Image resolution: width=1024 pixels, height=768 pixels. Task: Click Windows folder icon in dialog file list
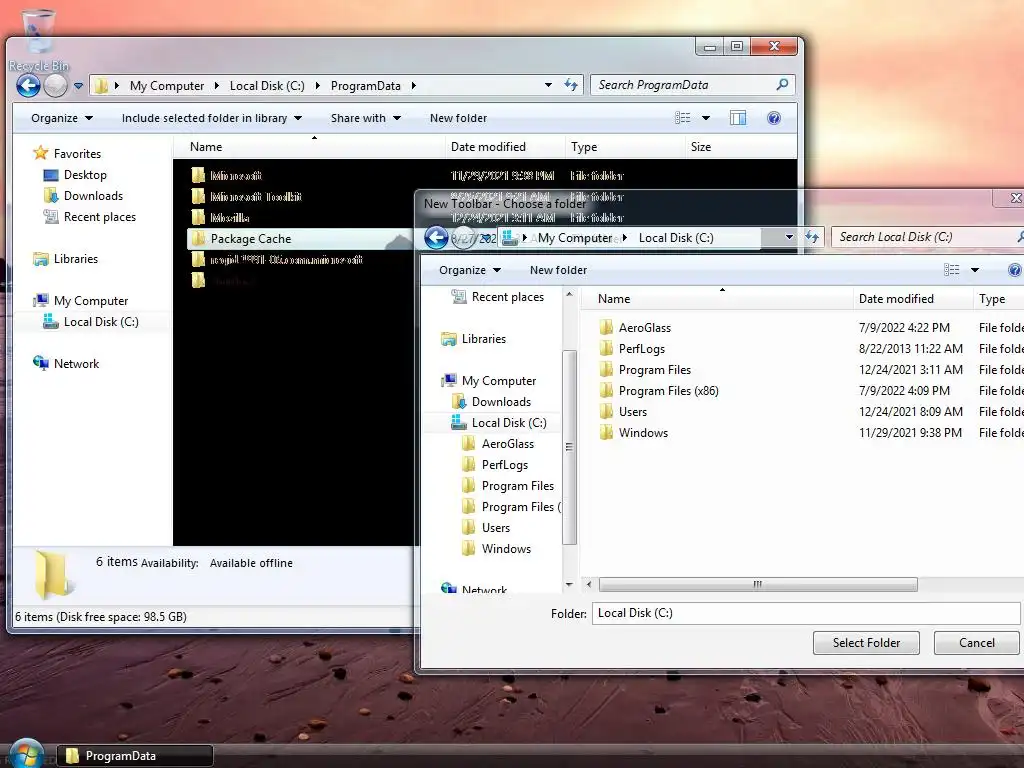606,432
